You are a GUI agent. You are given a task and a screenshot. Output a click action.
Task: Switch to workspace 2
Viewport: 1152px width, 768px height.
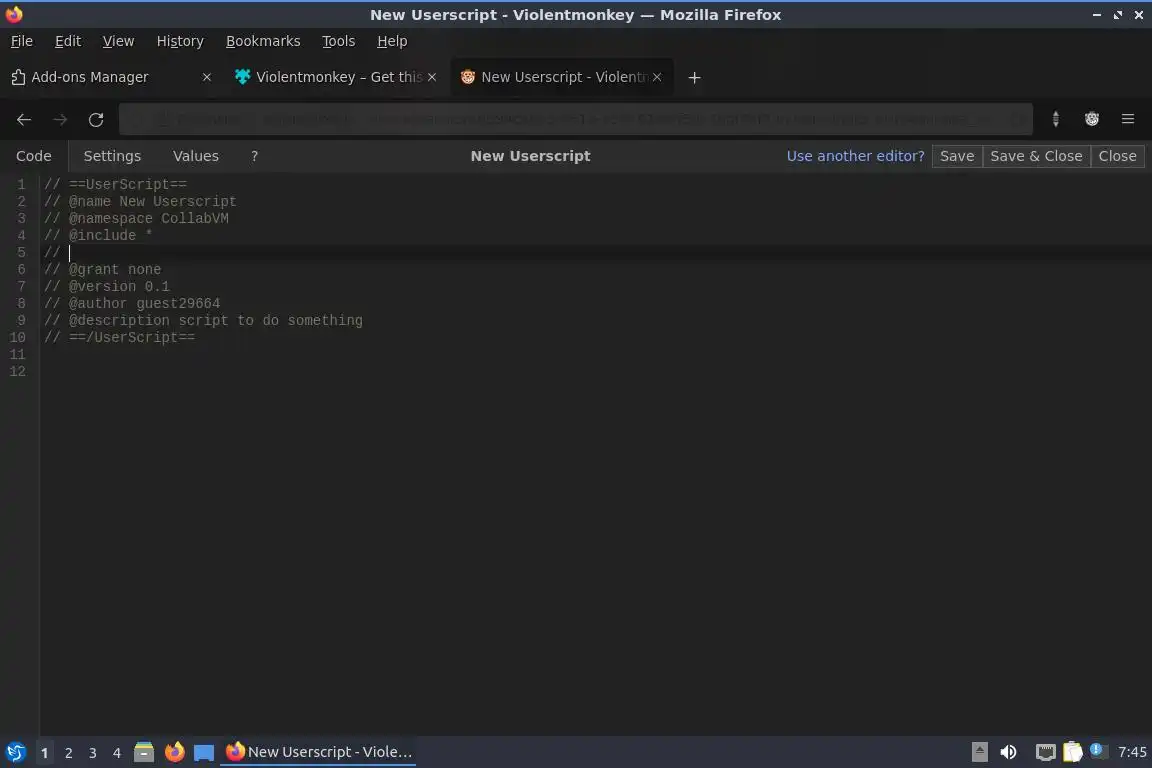pyautogui.click(x=69, y=753)
